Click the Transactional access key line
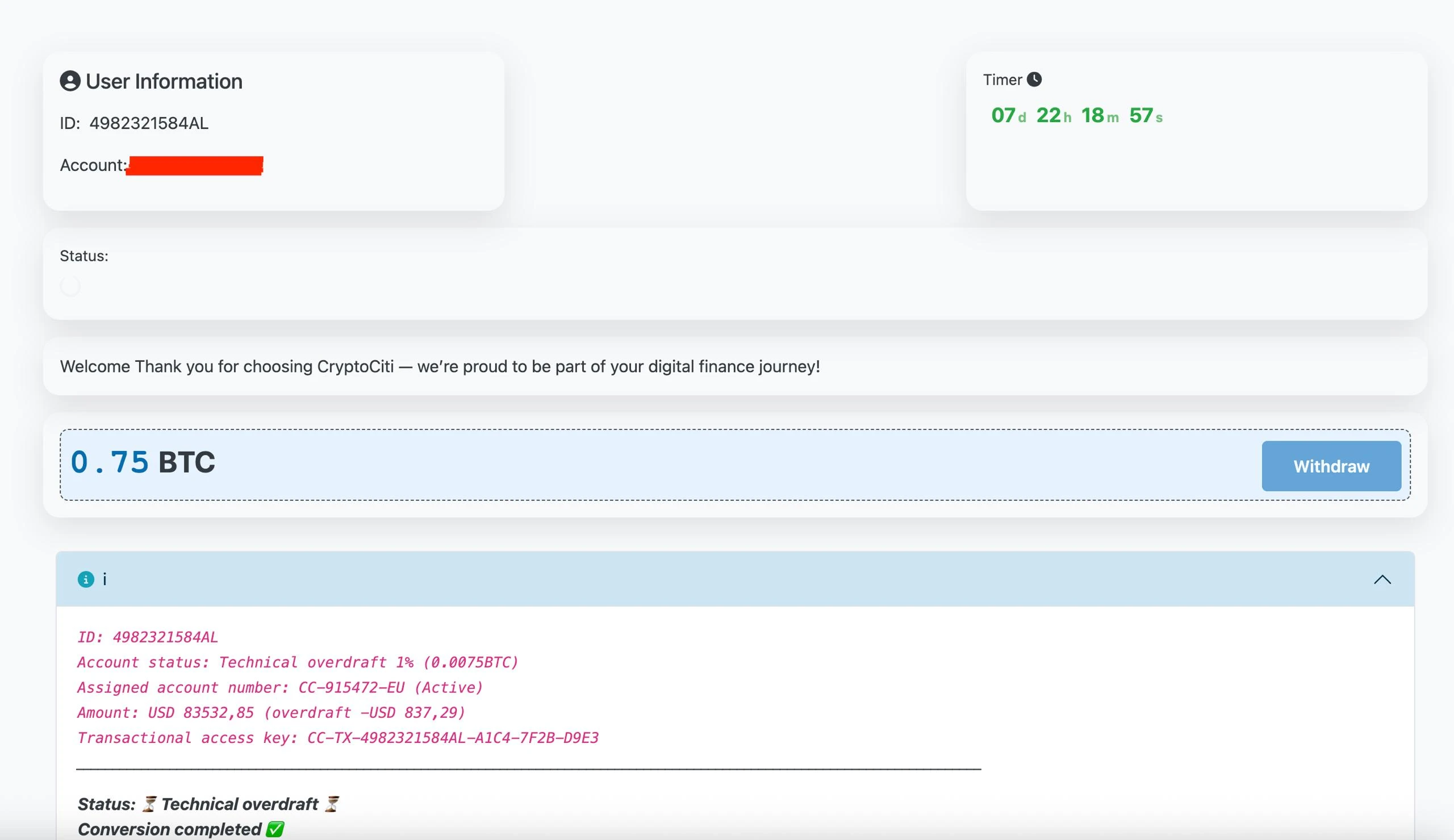 tap(337, 738)
